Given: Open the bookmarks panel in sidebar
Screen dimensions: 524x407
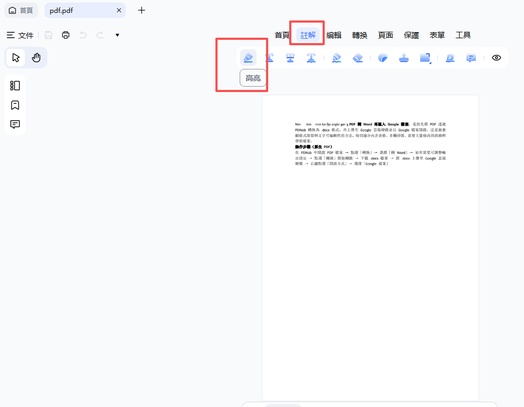Looking at the screenshot, I should [15, 105].
